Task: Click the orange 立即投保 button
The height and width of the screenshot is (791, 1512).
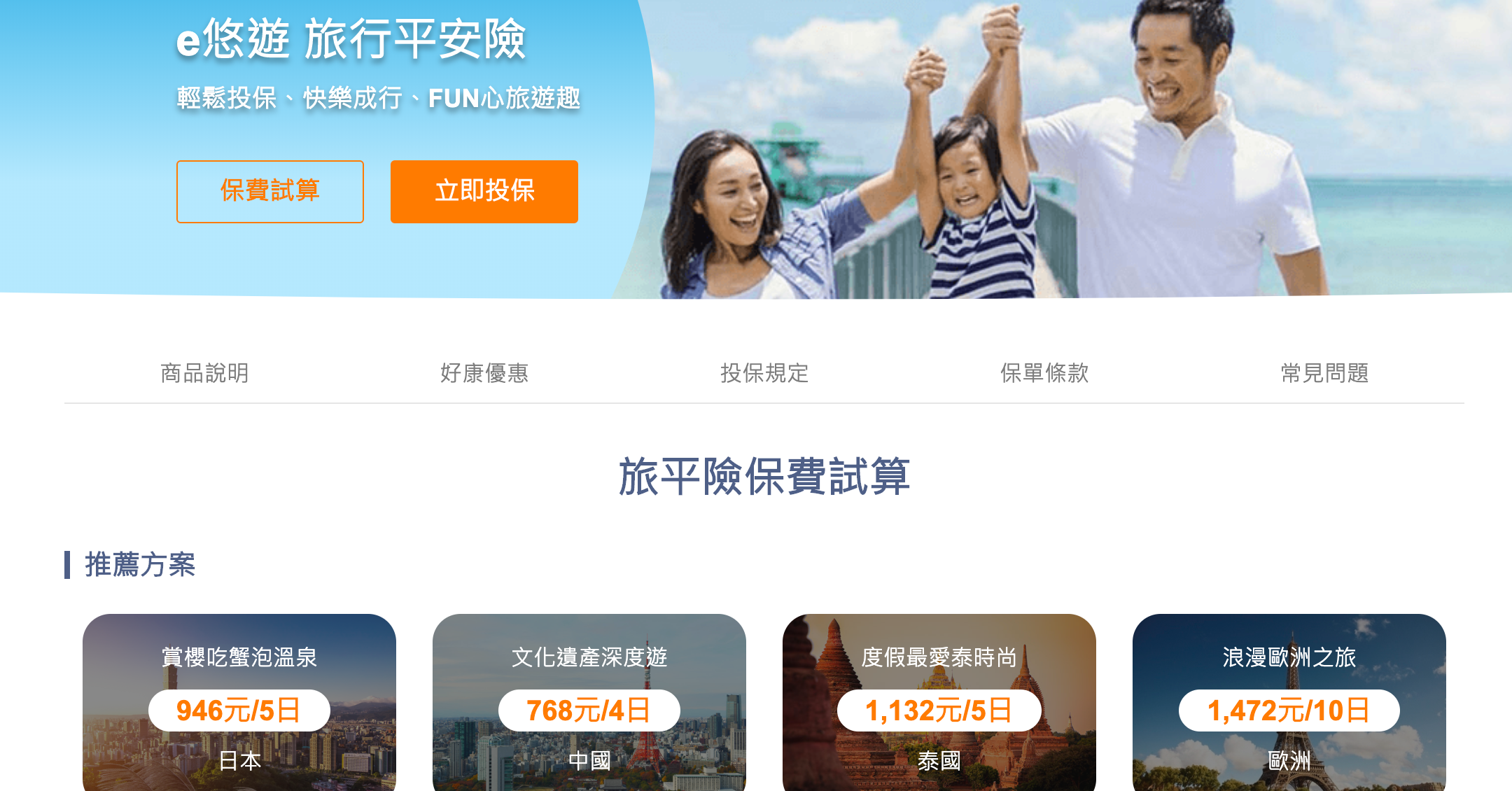Action: [484, 192]
